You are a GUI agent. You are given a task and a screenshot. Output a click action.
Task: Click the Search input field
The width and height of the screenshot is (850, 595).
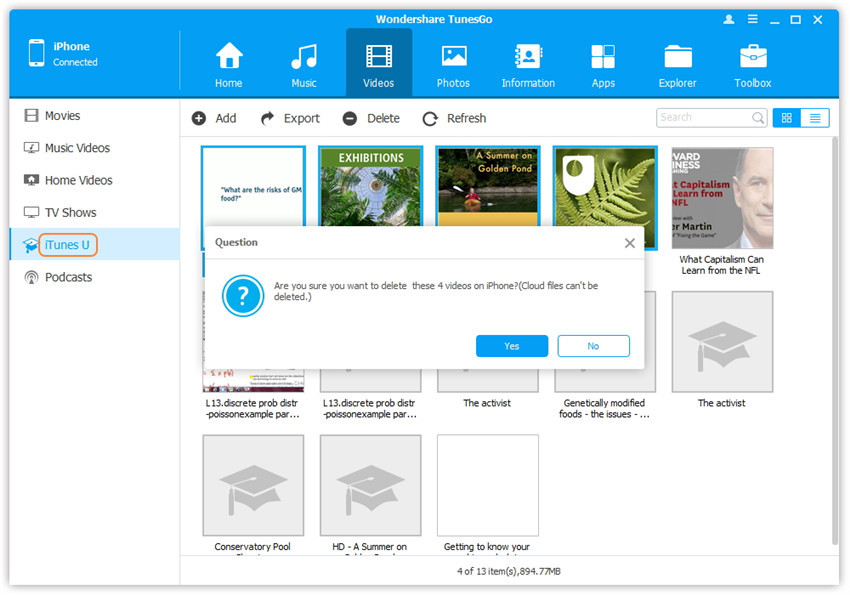click(703, 118)
